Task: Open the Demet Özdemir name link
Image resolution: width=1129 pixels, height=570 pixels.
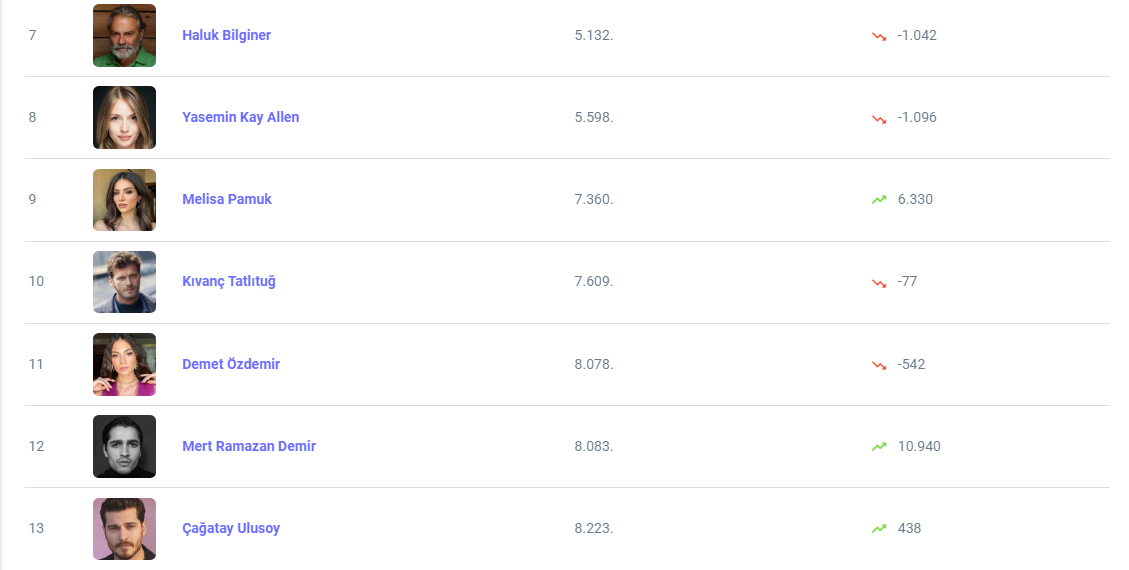Action: click(x=231, y=364)
